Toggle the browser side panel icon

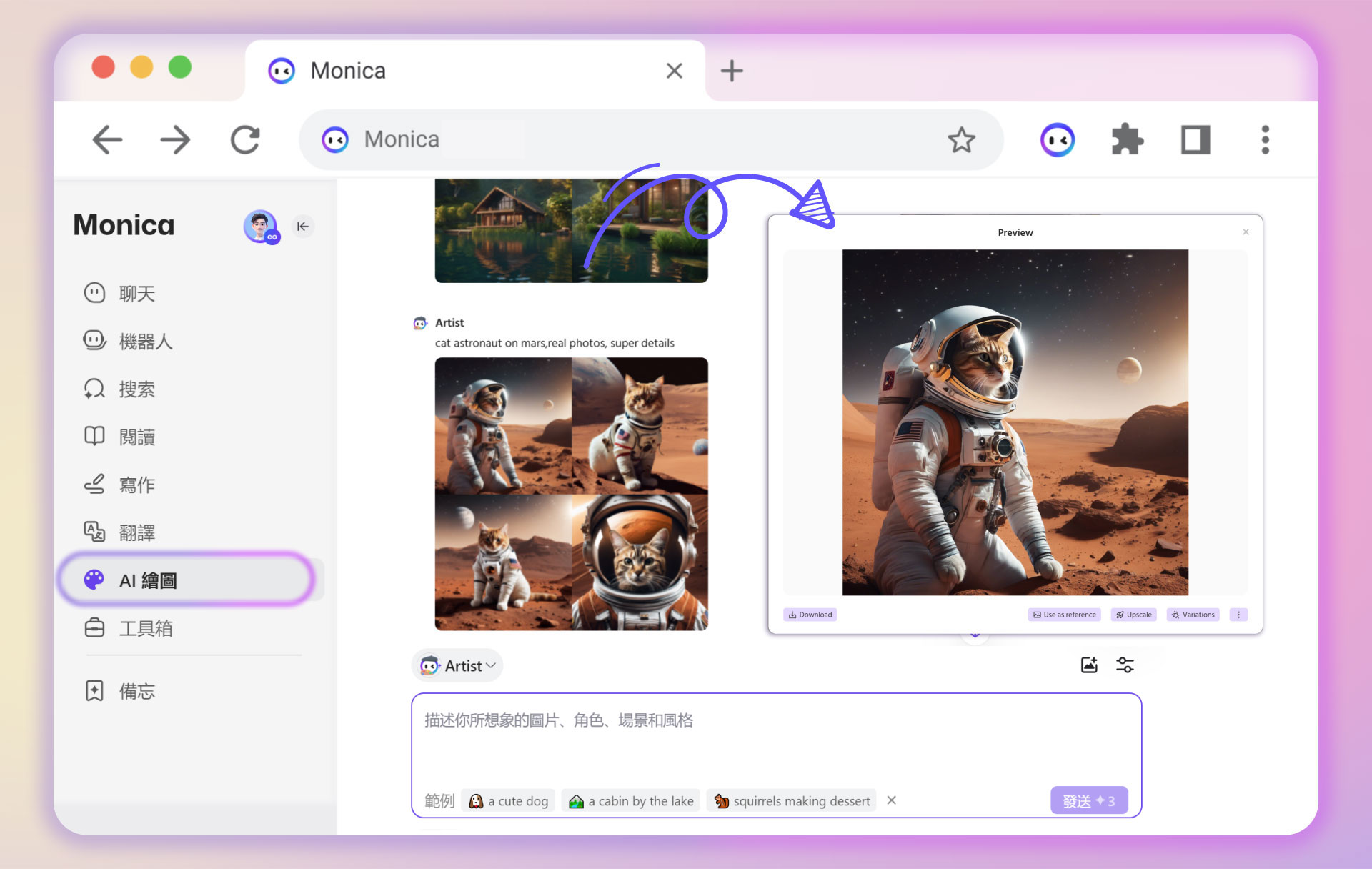(x=1195, y=140)
